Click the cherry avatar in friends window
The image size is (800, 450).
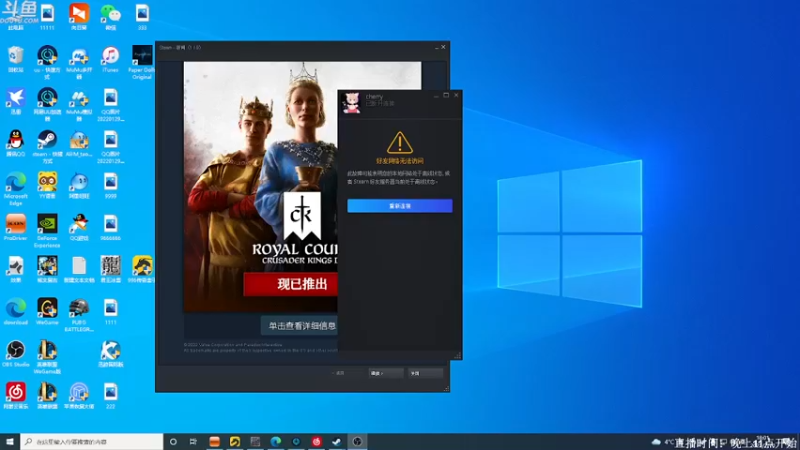point(352,102)
